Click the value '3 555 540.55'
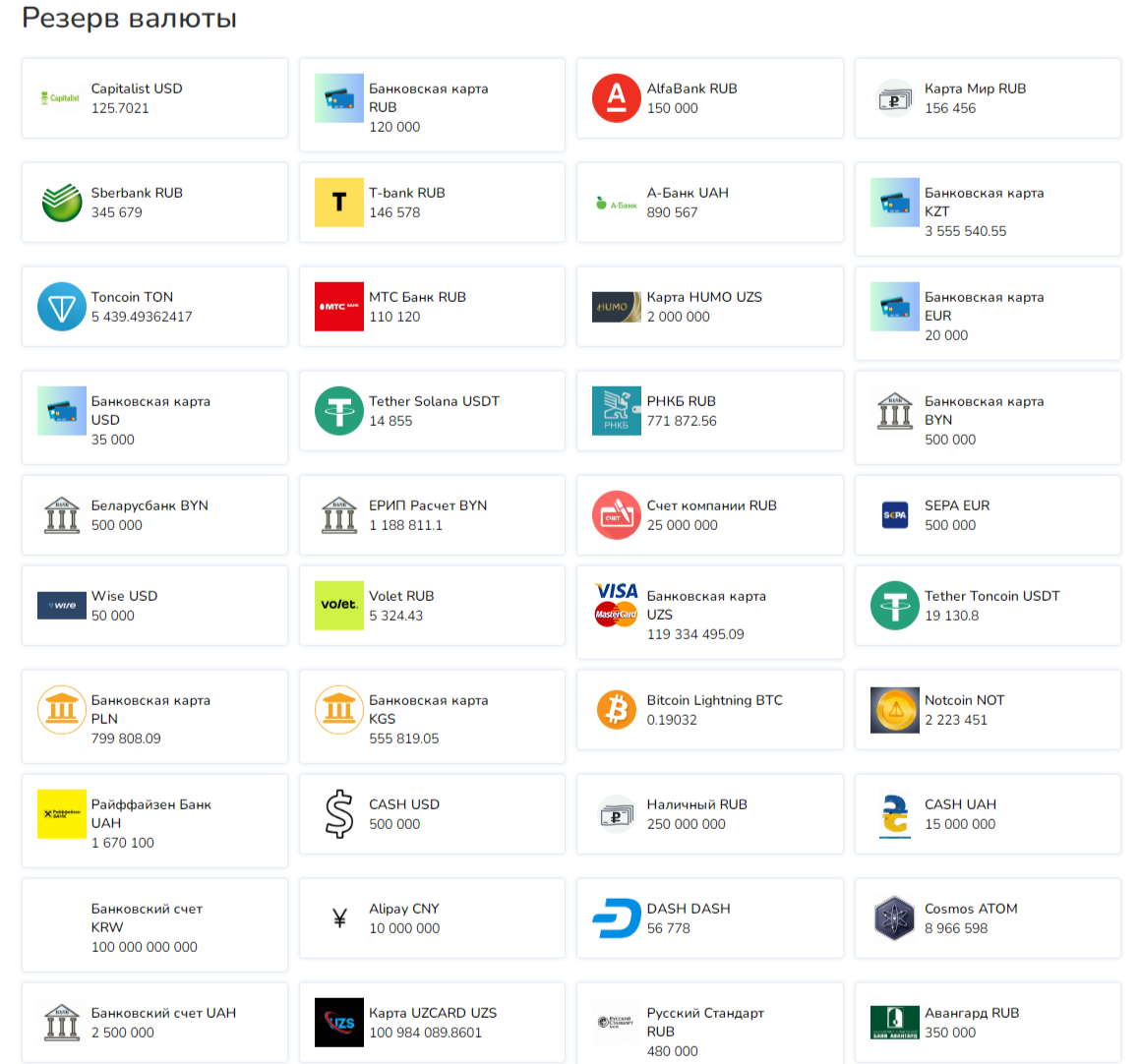 [x=966, y=231]
